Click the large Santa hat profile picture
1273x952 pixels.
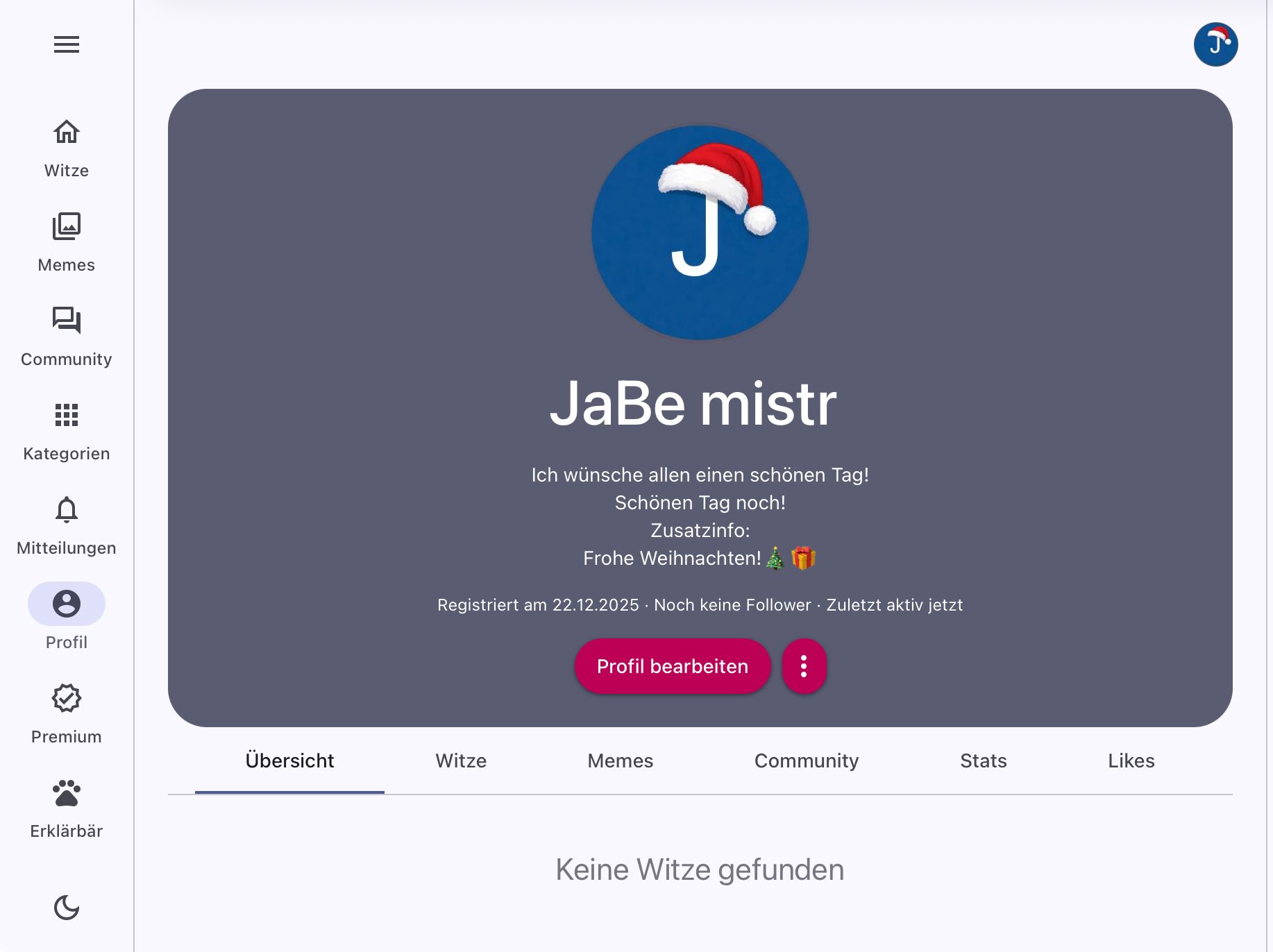700,232
